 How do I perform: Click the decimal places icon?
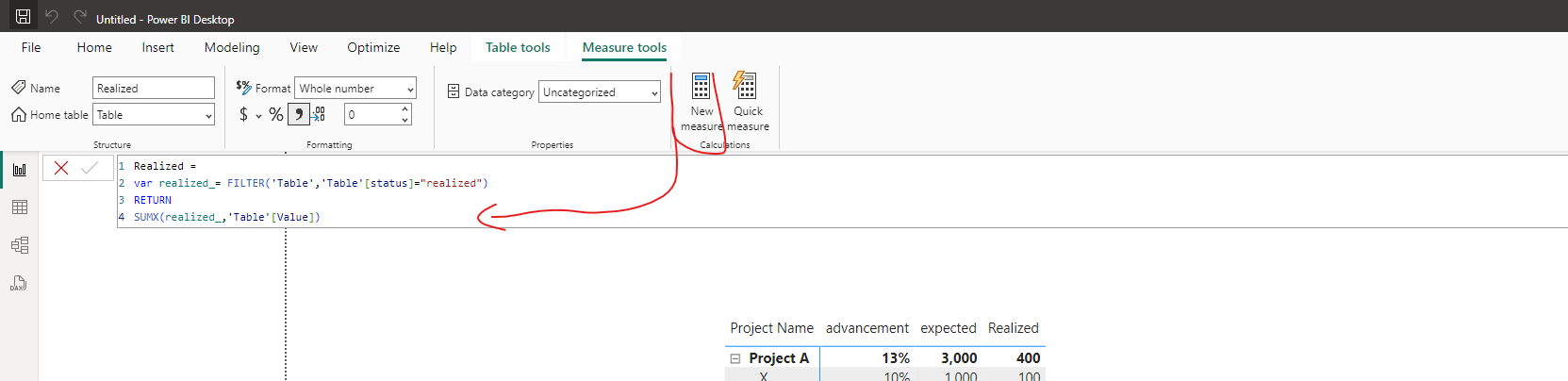point(319,114)
